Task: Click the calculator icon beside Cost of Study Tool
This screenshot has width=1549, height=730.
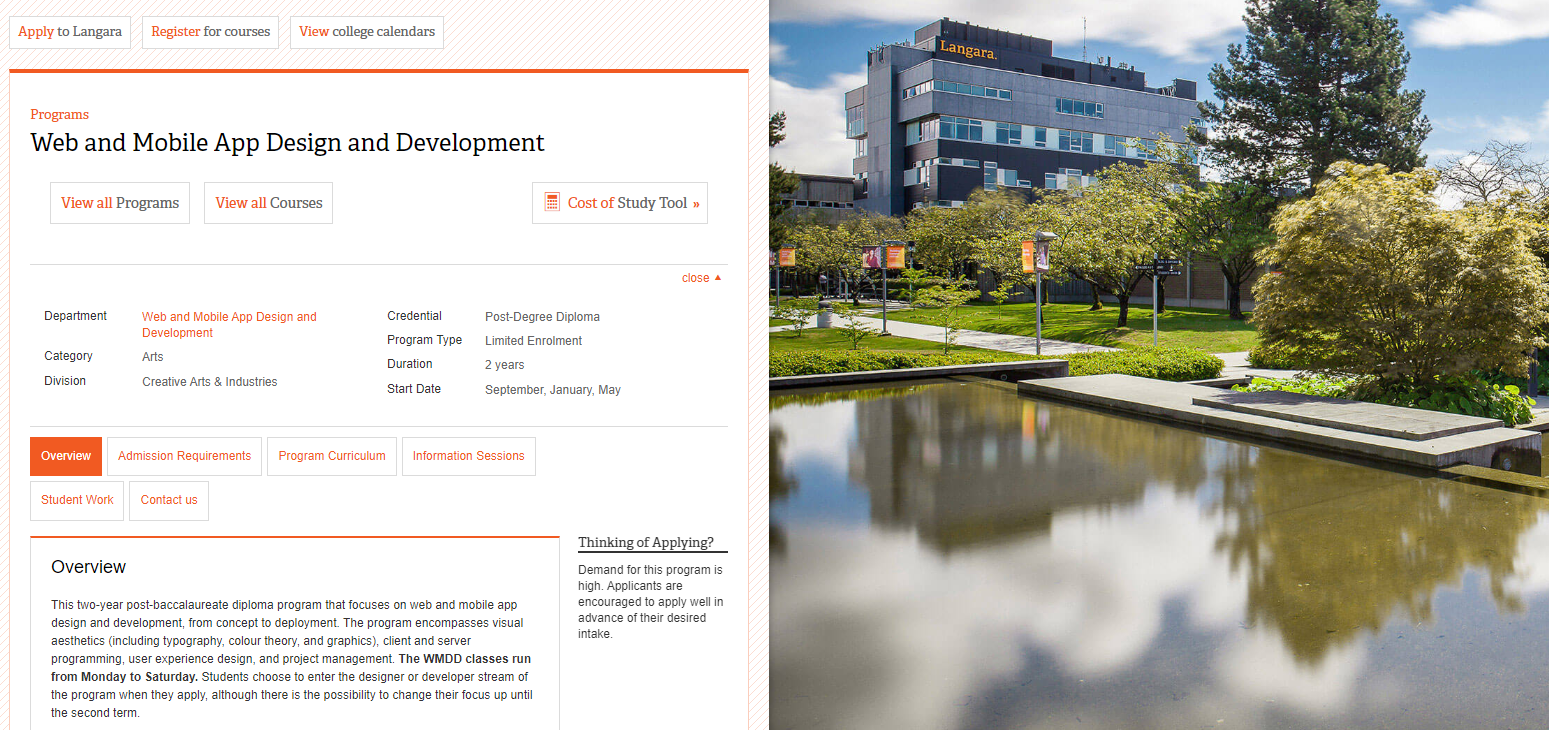Action: point(552,202)
